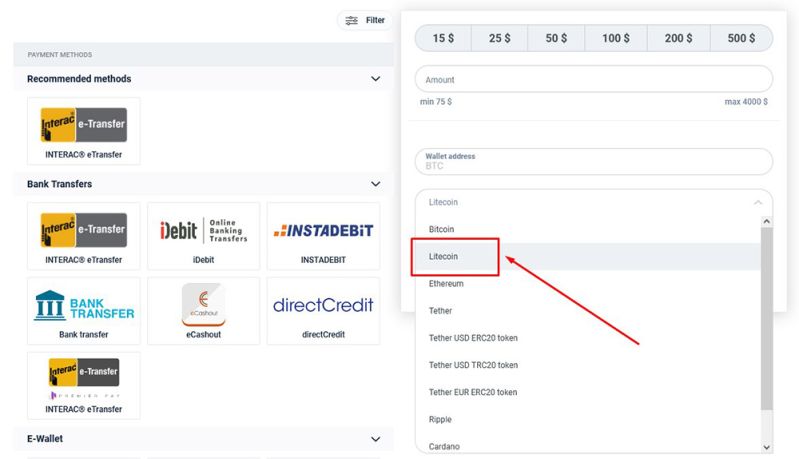
Task: Collapse the Bank Transfers section
Action: pyautogui.click(x=376, y=184)
